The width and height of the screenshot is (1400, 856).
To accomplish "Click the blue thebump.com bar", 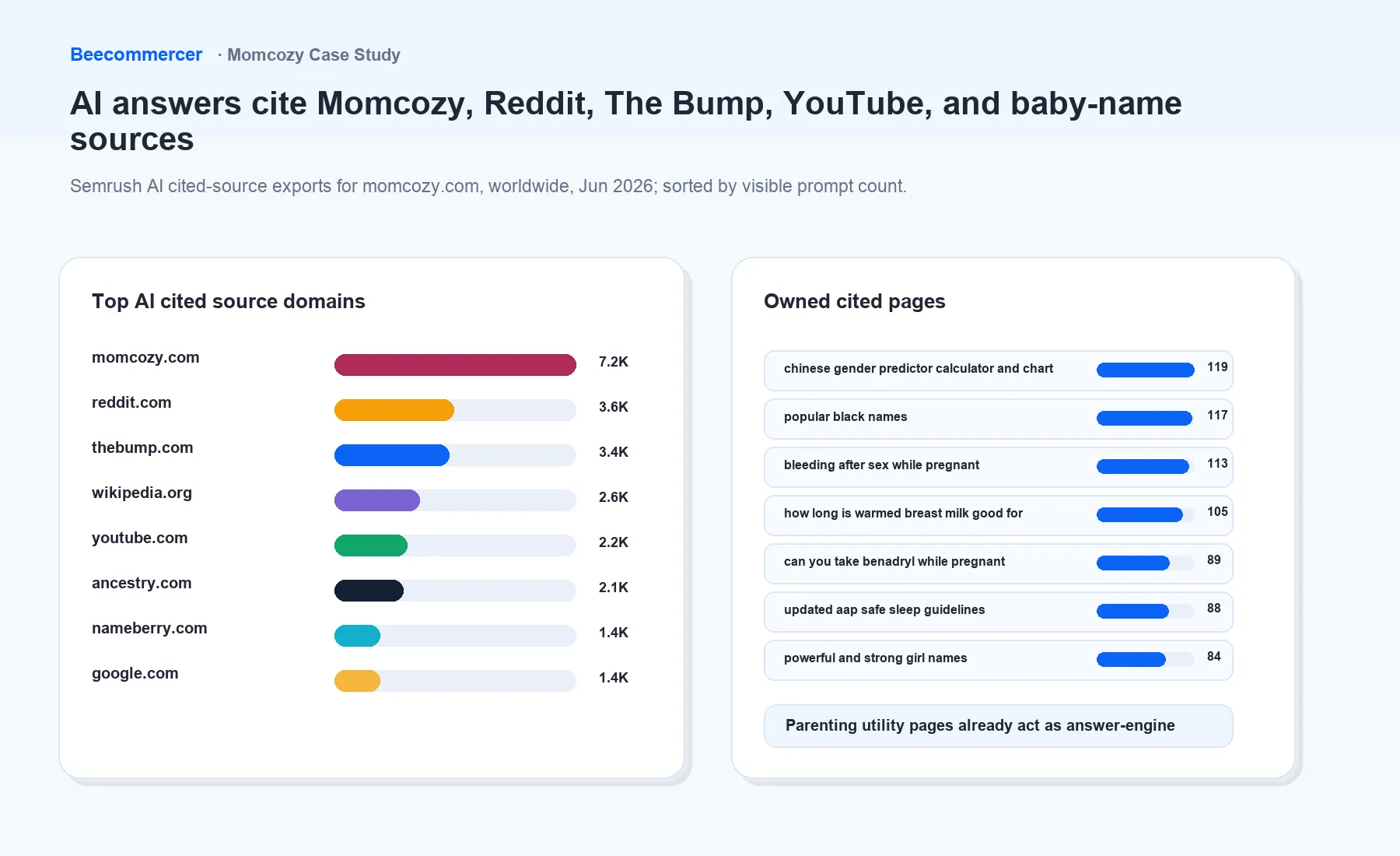I will tap(392, 455).
